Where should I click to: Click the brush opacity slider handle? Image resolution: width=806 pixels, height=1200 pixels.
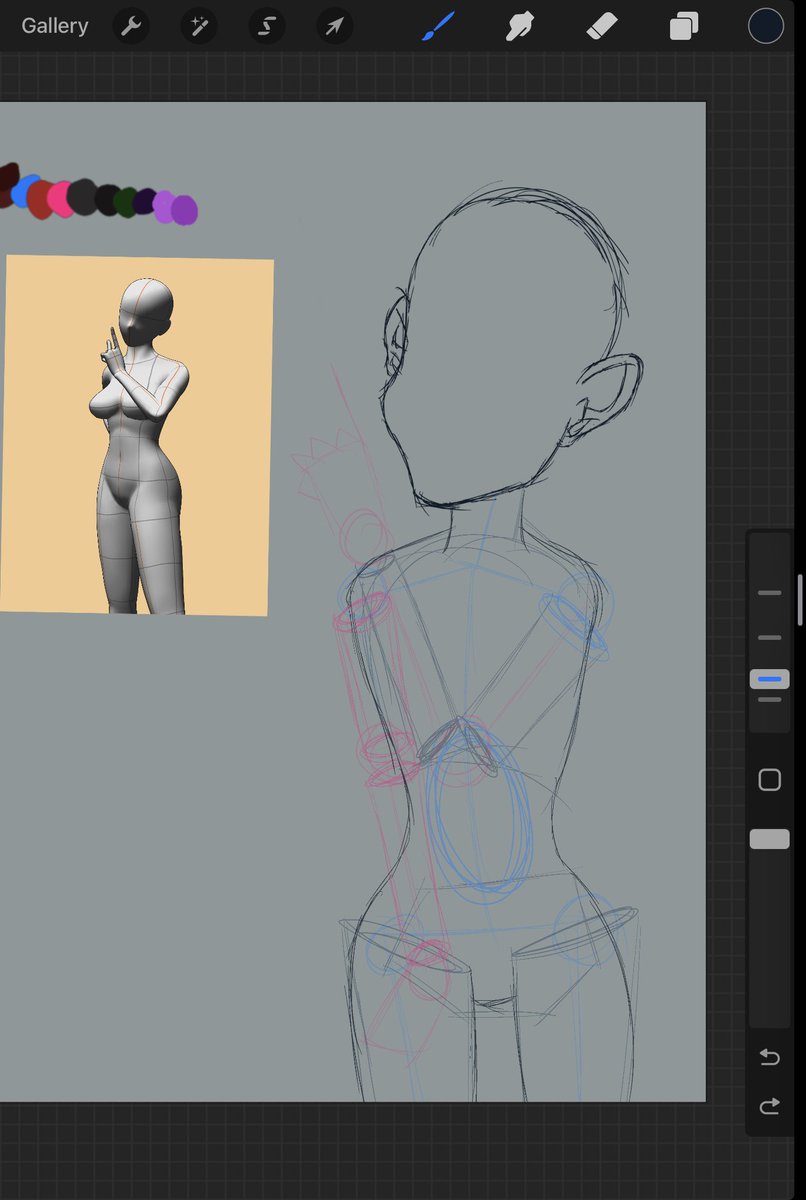(770, 839)
